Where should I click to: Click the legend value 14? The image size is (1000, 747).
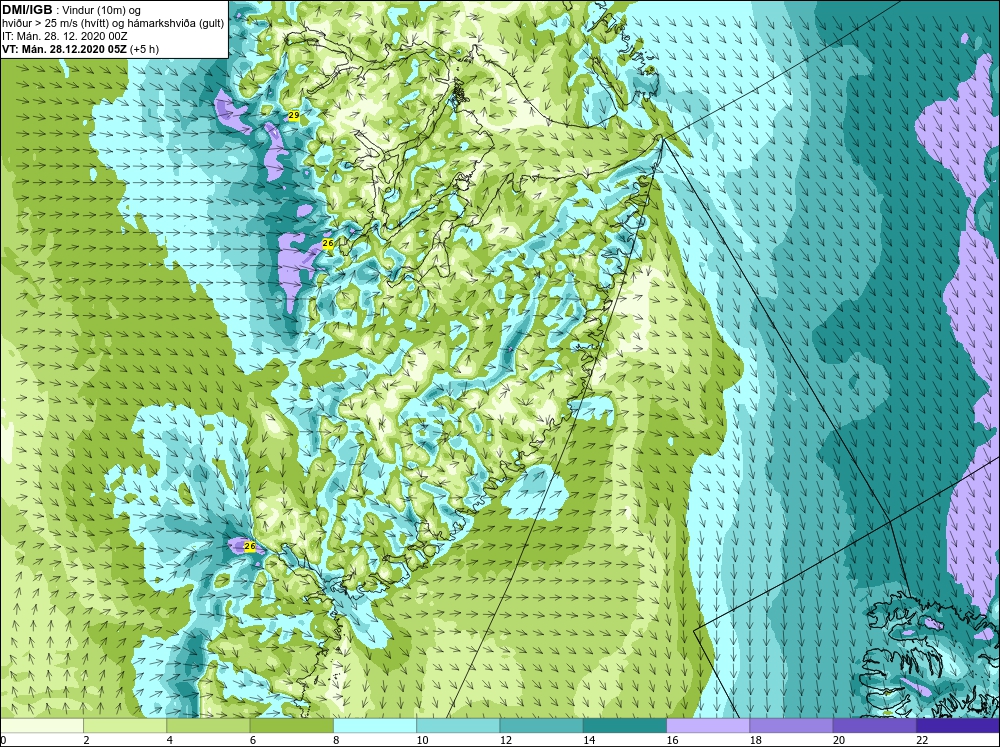tap(589, 740)
